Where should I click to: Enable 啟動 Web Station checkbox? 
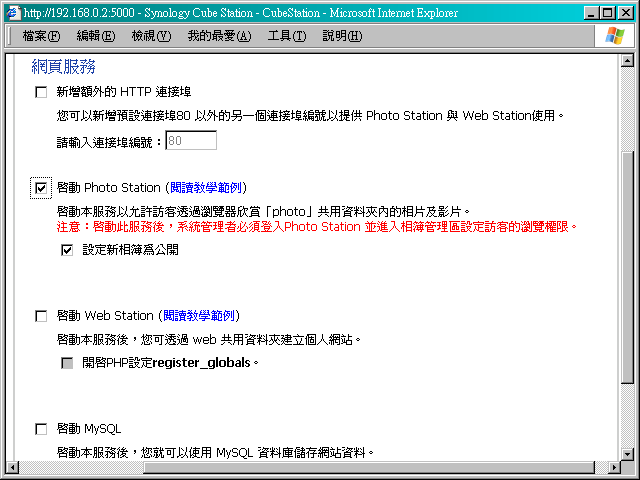(x=41, y=316)
